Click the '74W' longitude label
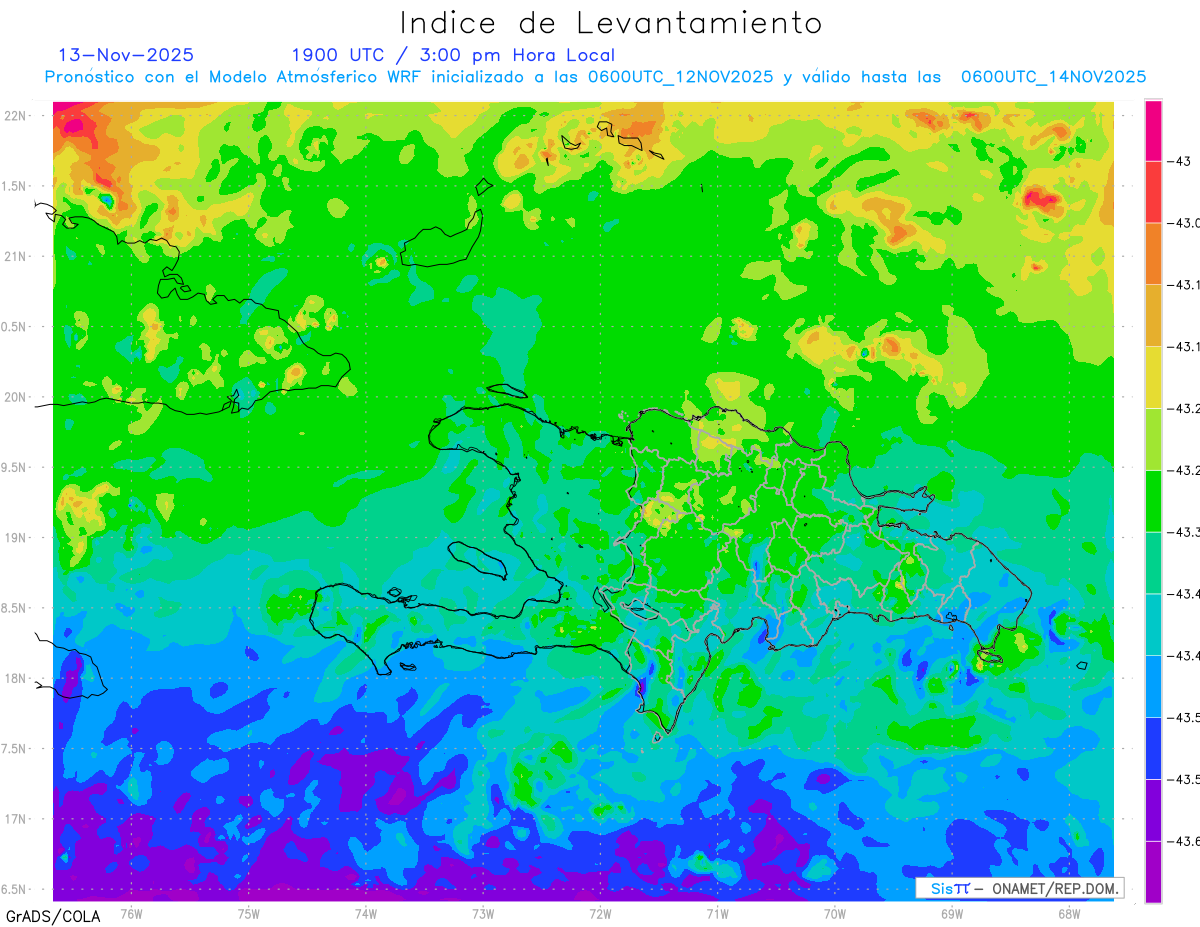1200x927 pixels. click(366, 913)
